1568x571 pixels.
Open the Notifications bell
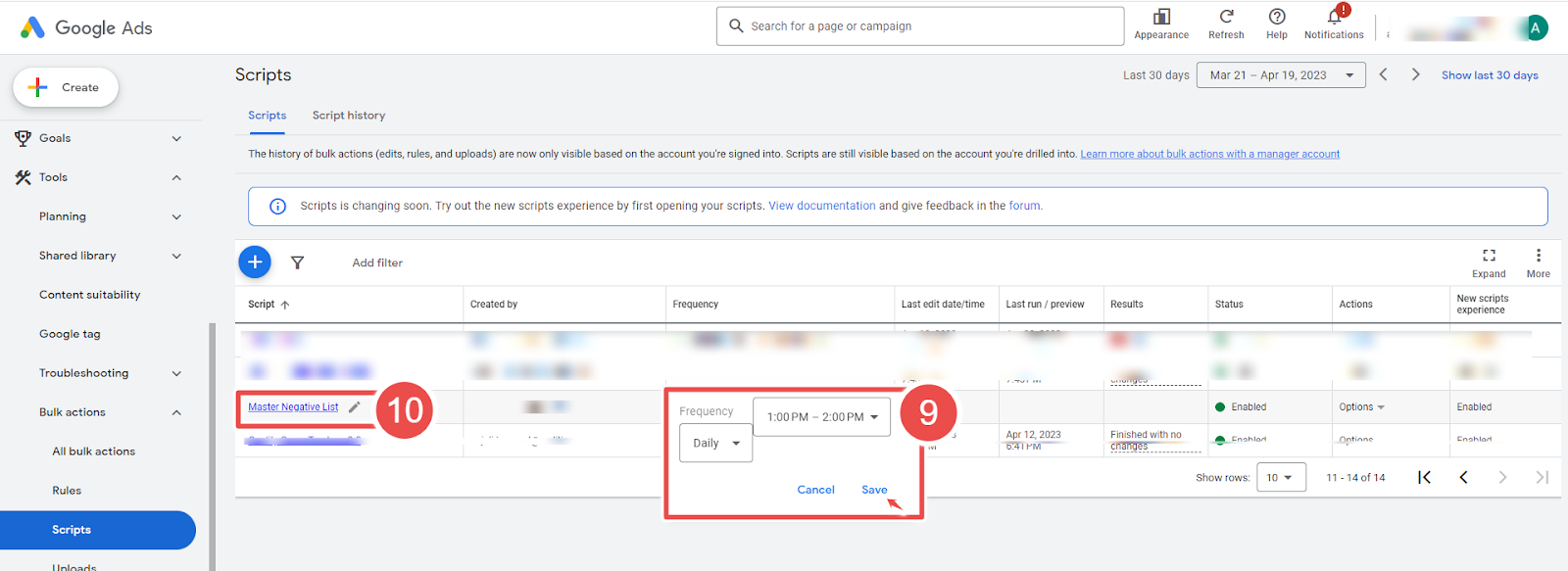click(x=1334, y=17)
